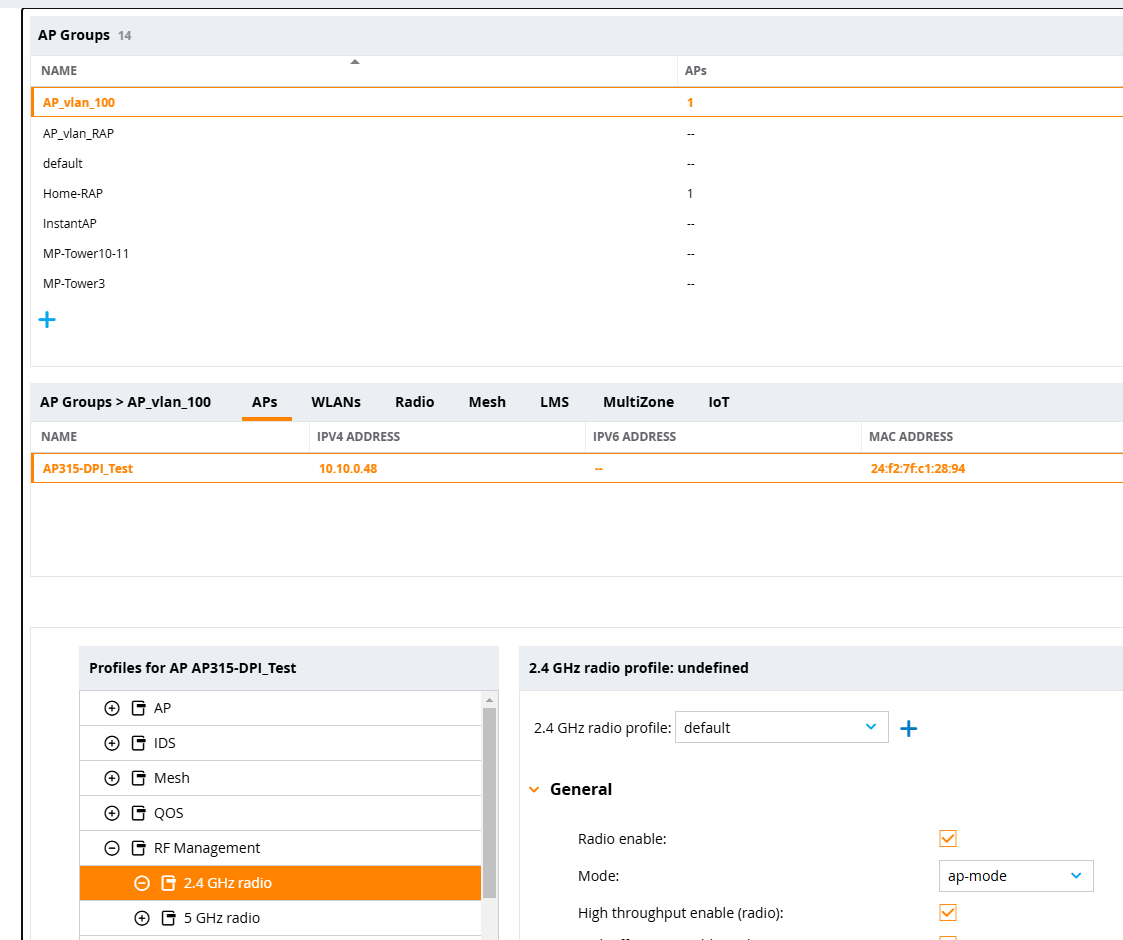Click the IDS profile document icon
1123x940 pixels.
(x=139, y=743)
